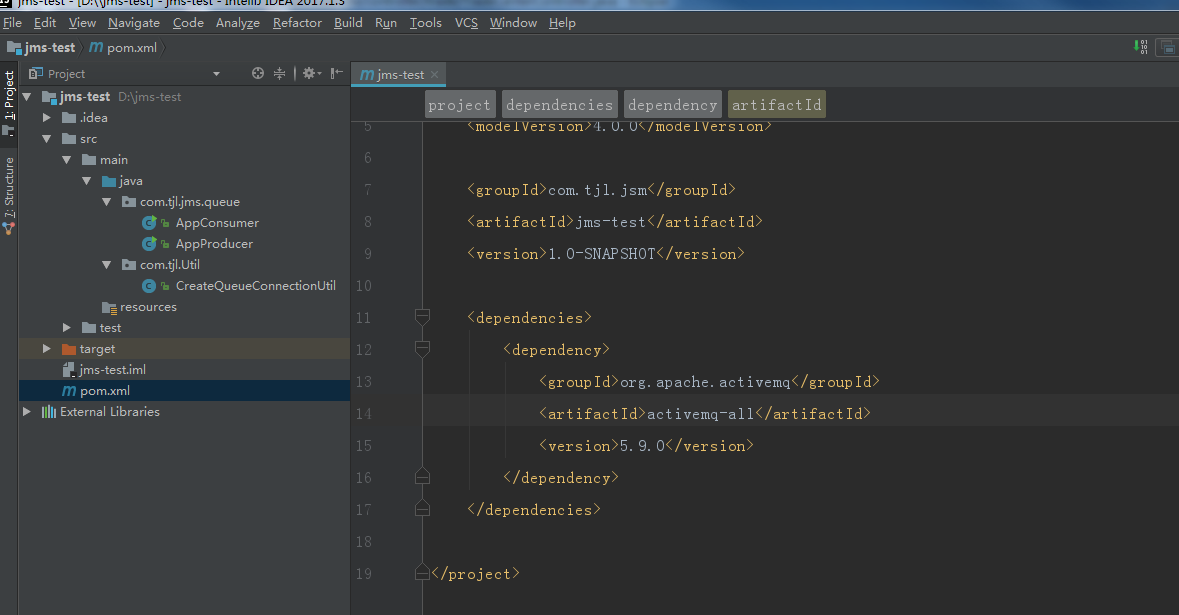The height and width of the screenshot is (615, 1179).
Task: Open the Project view type dropdown
Action: pos(216,74)
